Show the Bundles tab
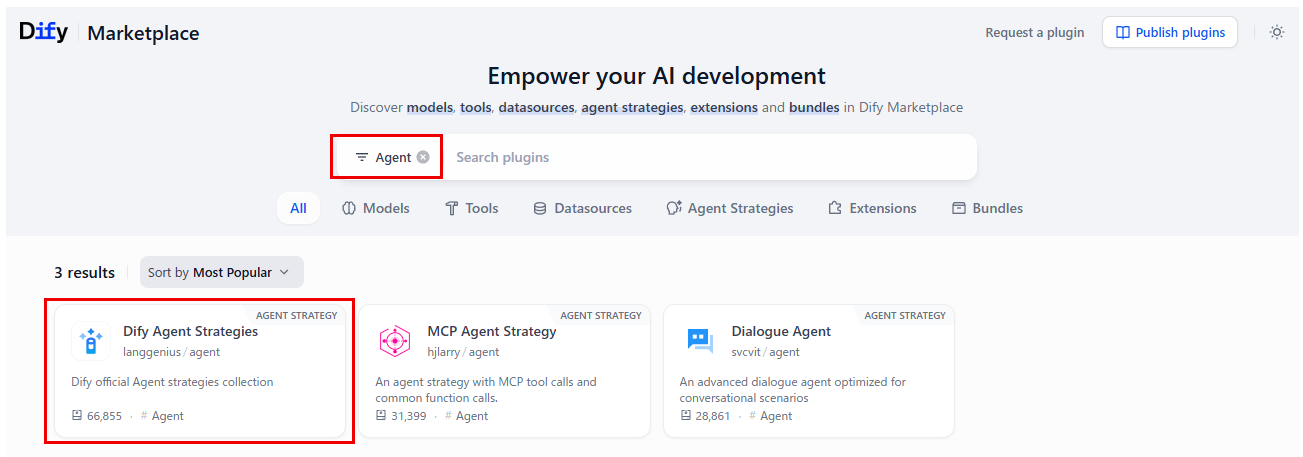Viewport: 1303px width, 457px height. 987,208
